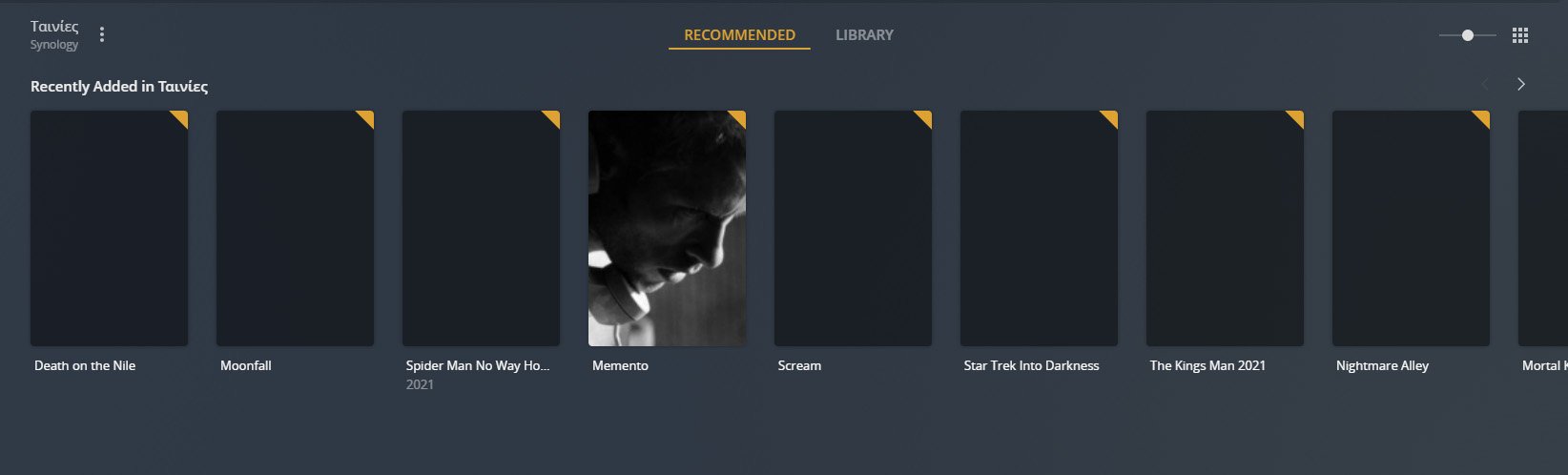Click the Spider Man No Way Home title
The image size is (1568, 475).
pos(478,365)
